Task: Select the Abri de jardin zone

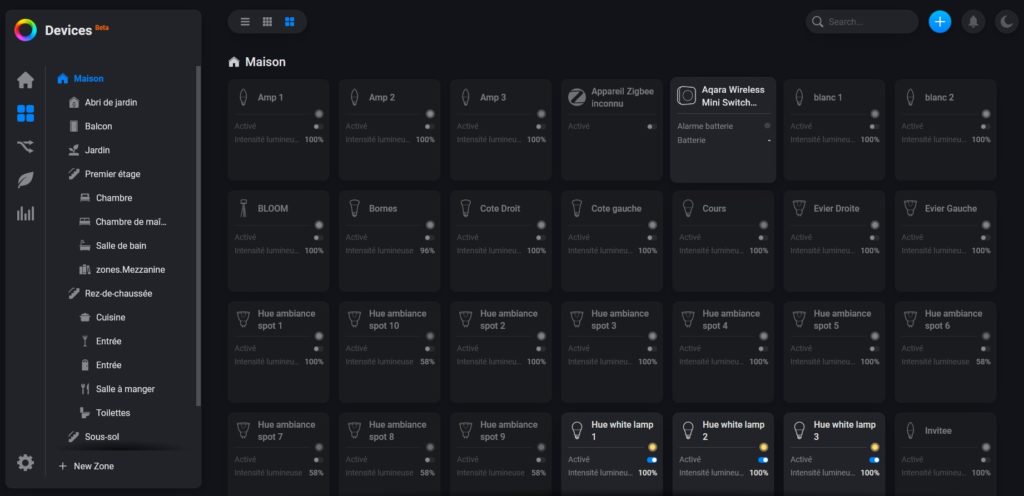Action: point(110,102)
